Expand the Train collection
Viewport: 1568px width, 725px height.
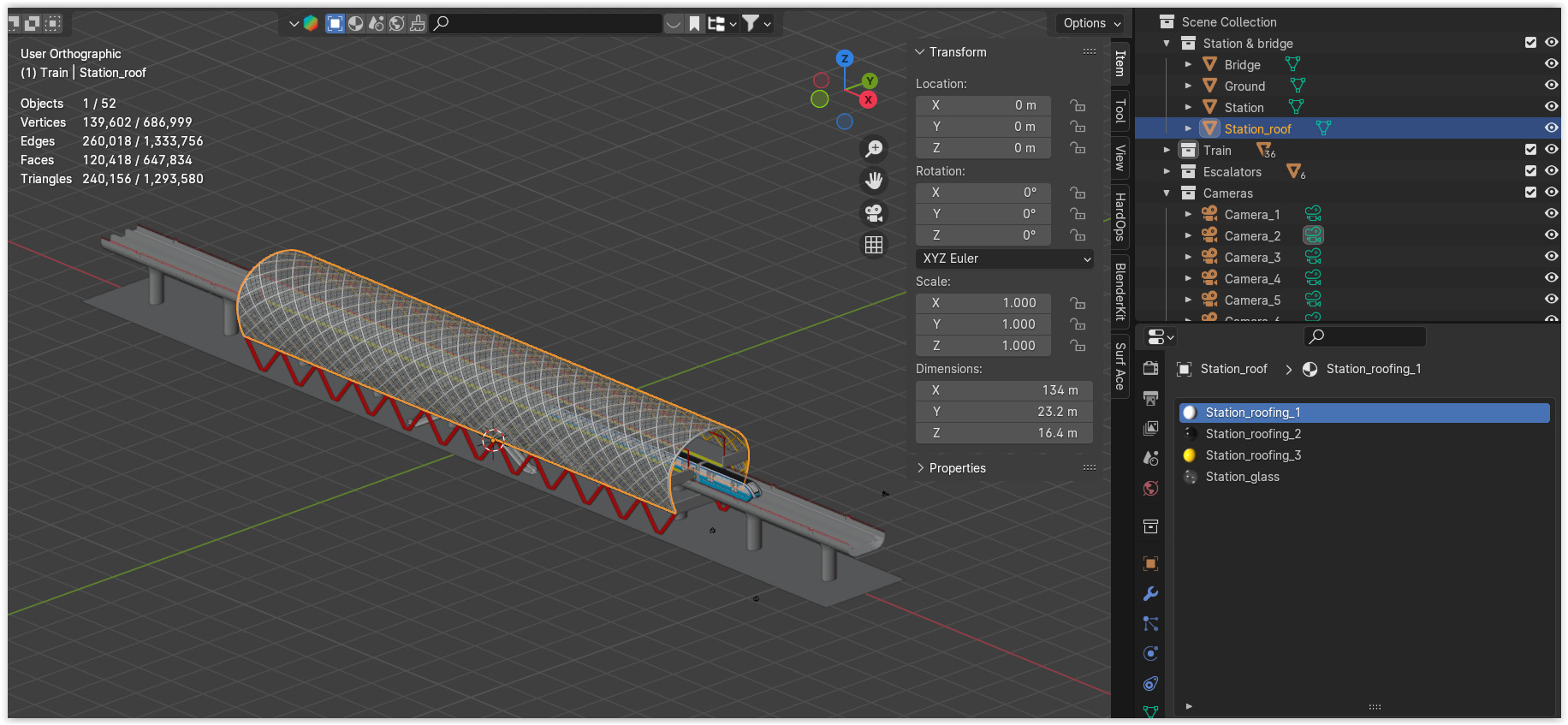click(1167, 150)
